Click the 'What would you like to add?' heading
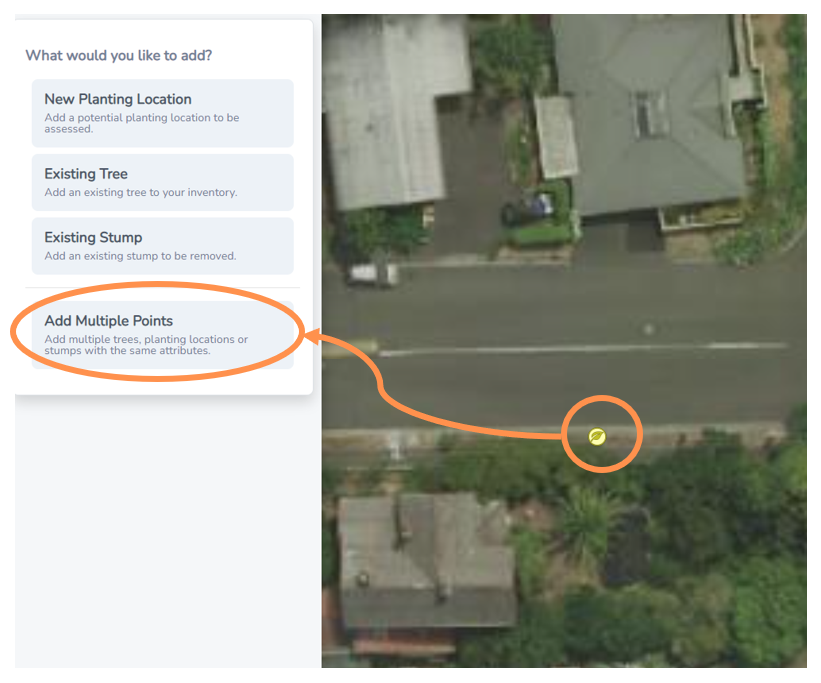 (119, 56)
